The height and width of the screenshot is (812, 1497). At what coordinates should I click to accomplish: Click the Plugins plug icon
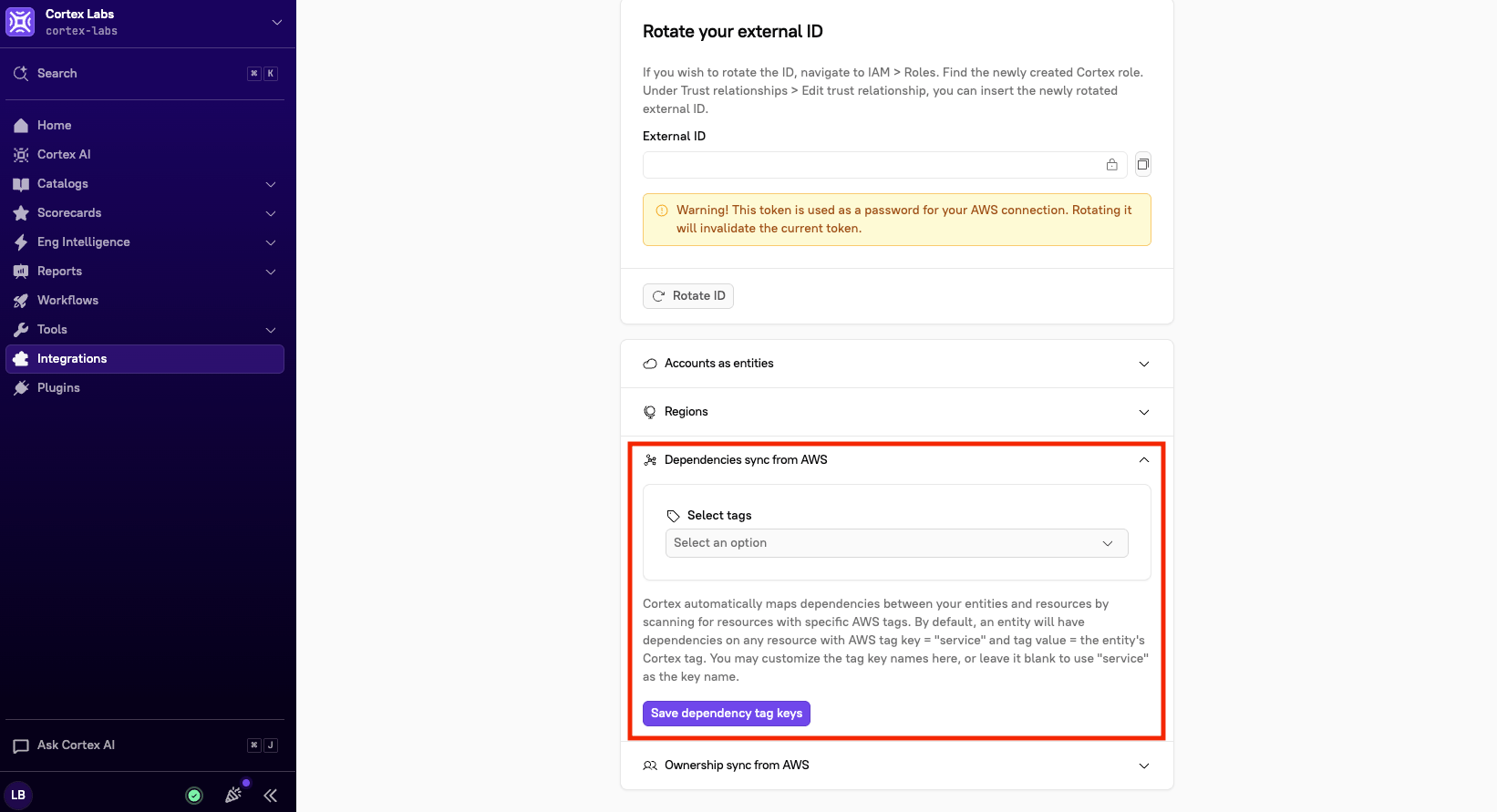coord(21,388)
